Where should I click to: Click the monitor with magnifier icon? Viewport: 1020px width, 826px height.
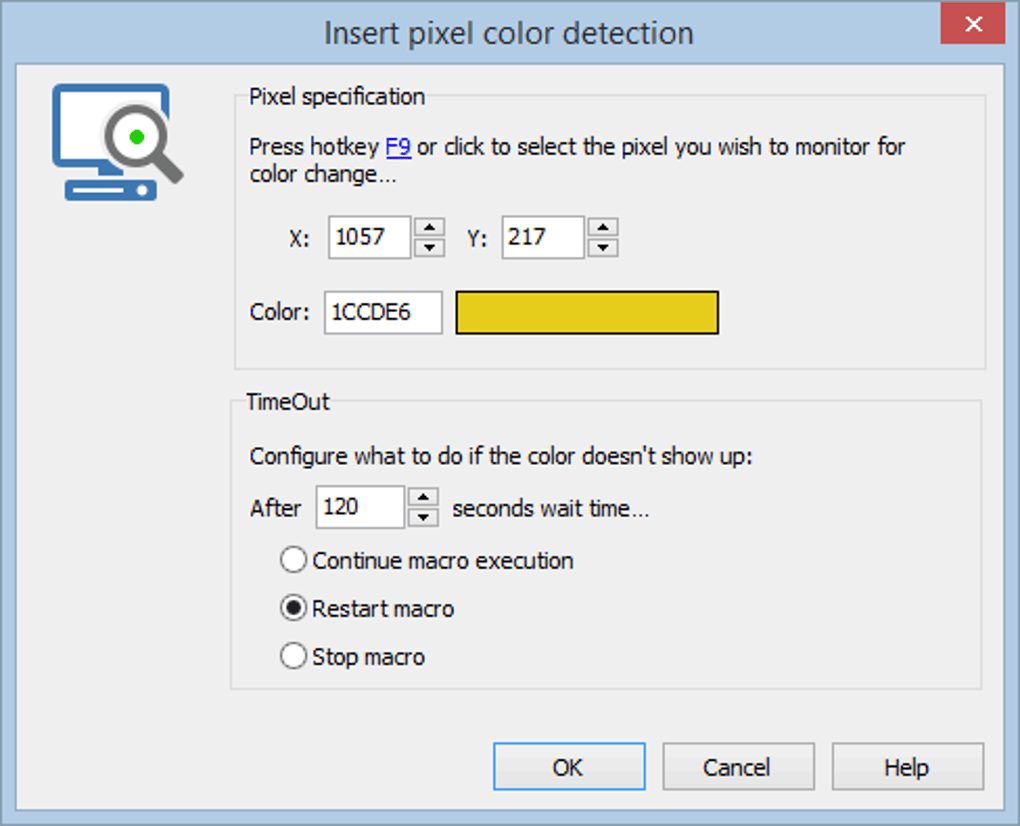pyautogui.click(x=118, y=142)
